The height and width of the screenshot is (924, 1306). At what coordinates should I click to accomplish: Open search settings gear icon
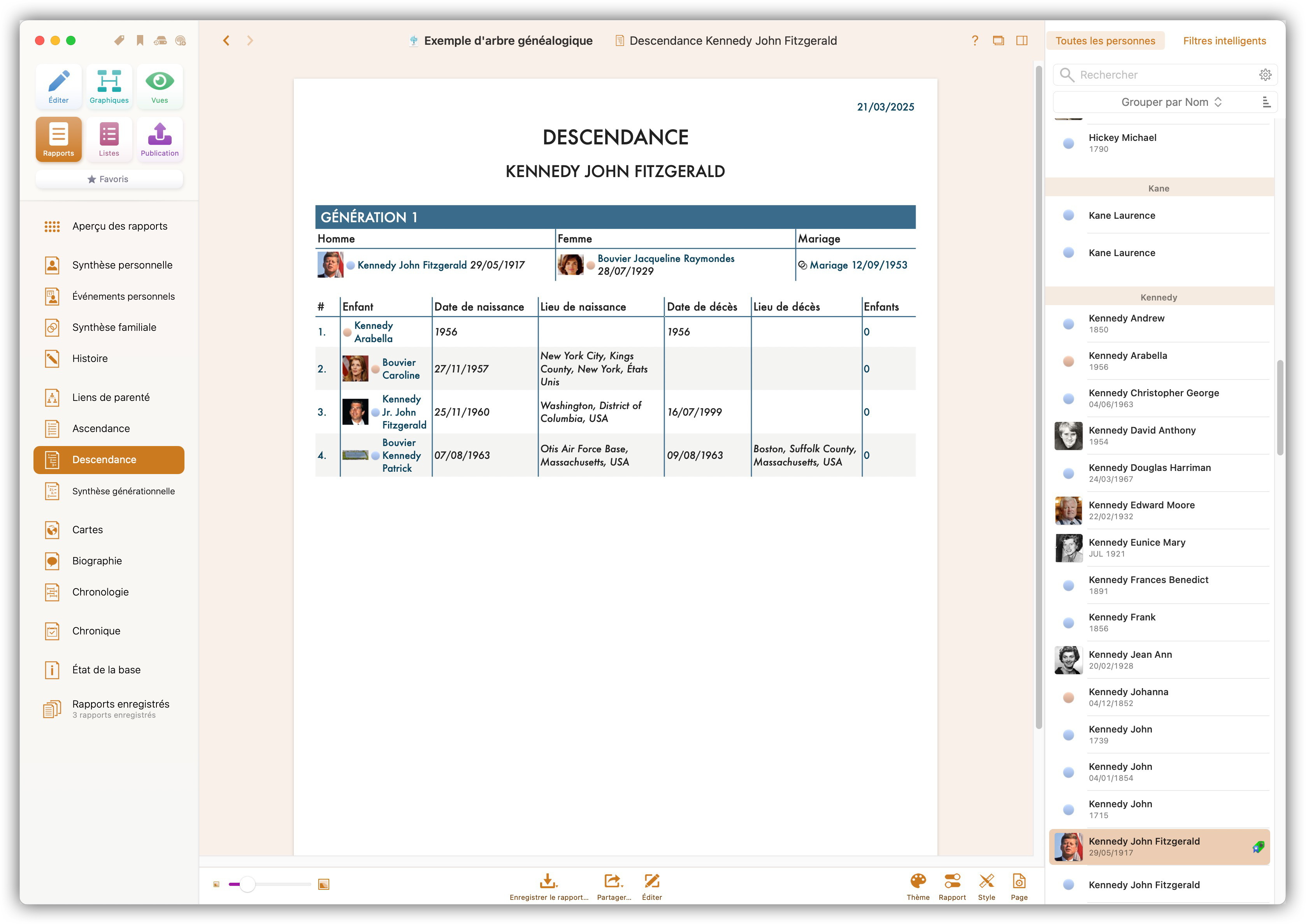1265,74
